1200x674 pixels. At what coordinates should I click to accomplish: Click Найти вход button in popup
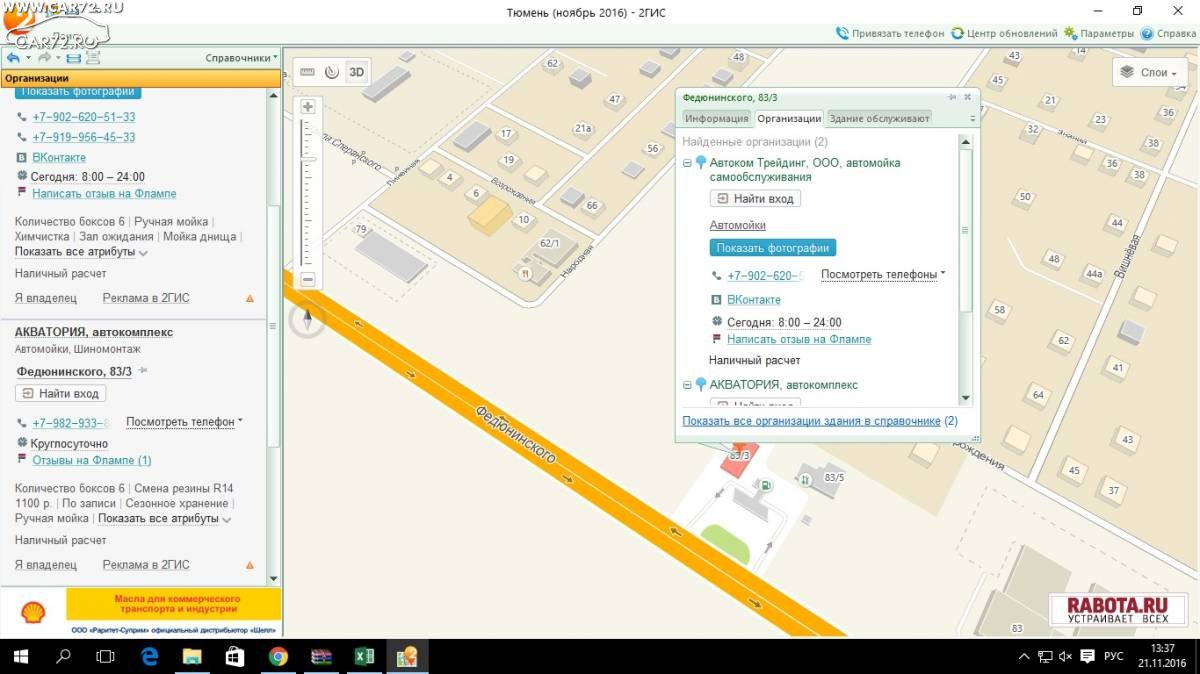(755, 199)
